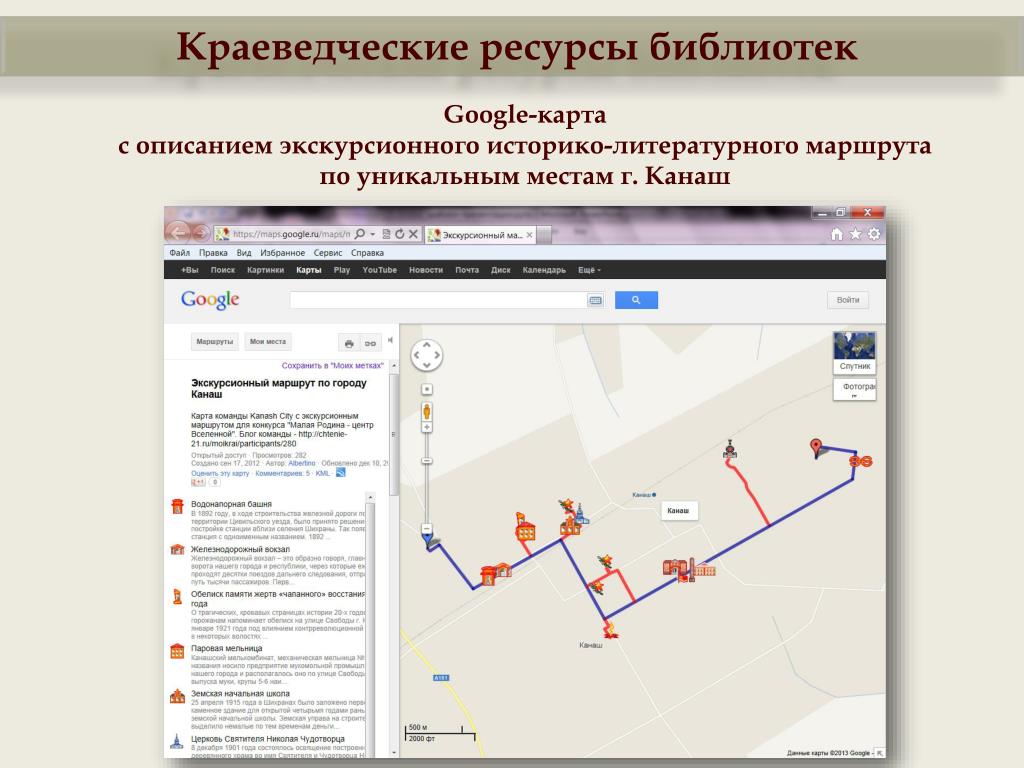Click the blue Google search button

pyautogui.click(x=636, y=300)
